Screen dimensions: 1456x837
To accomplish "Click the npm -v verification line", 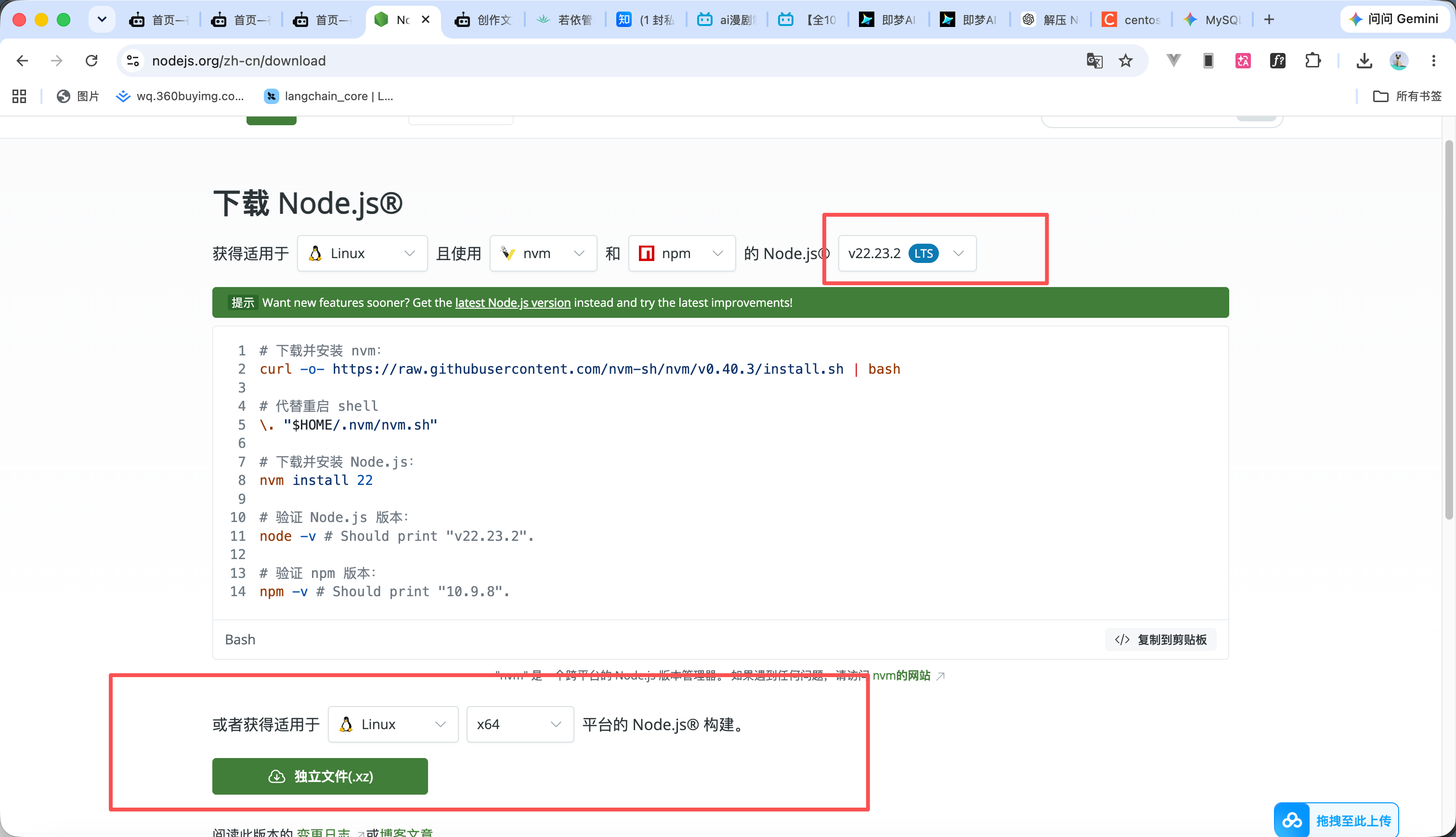I will coord(384,591).
